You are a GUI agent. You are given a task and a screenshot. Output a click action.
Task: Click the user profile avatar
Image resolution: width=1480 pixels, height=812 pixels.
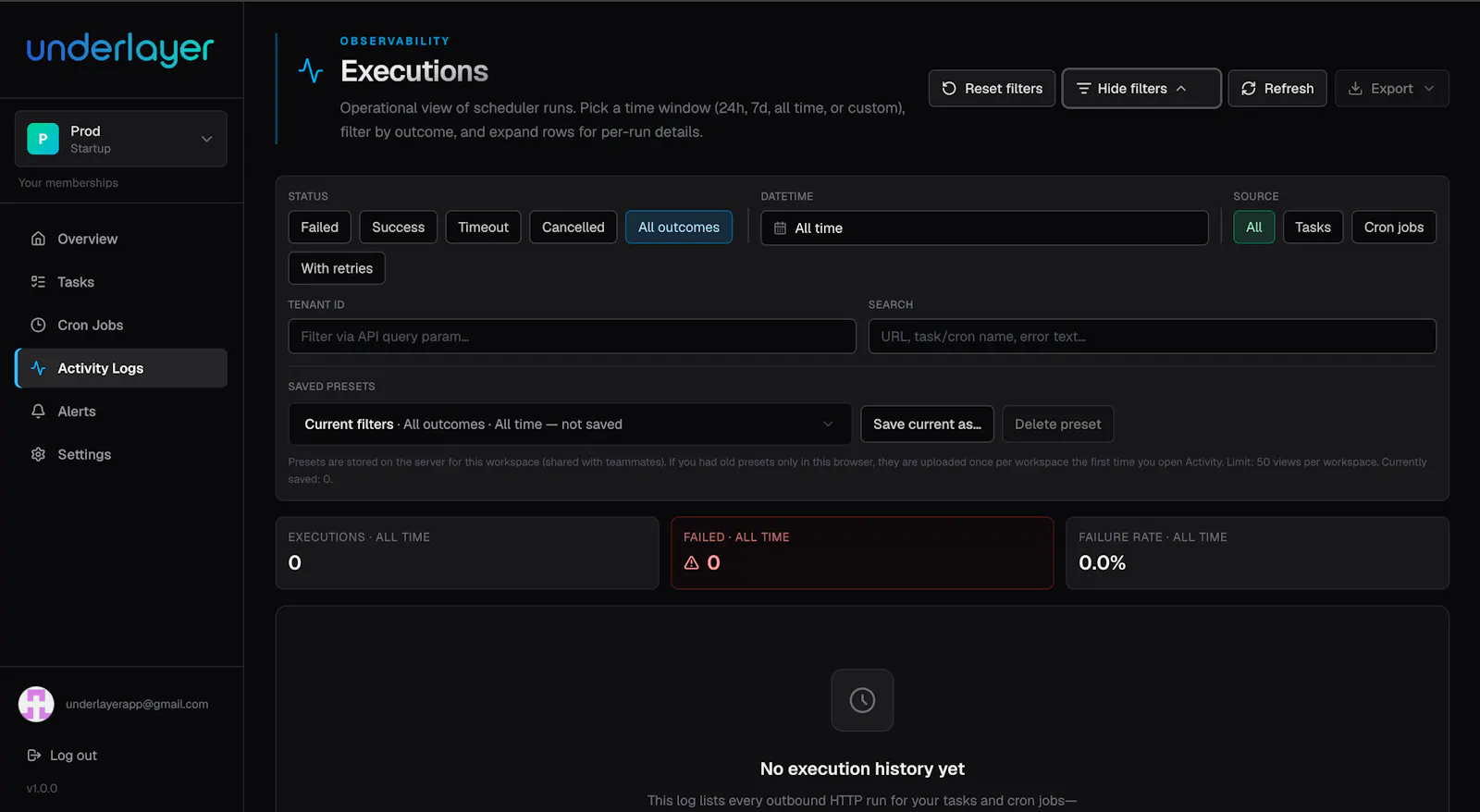click(x=36, y=704)
